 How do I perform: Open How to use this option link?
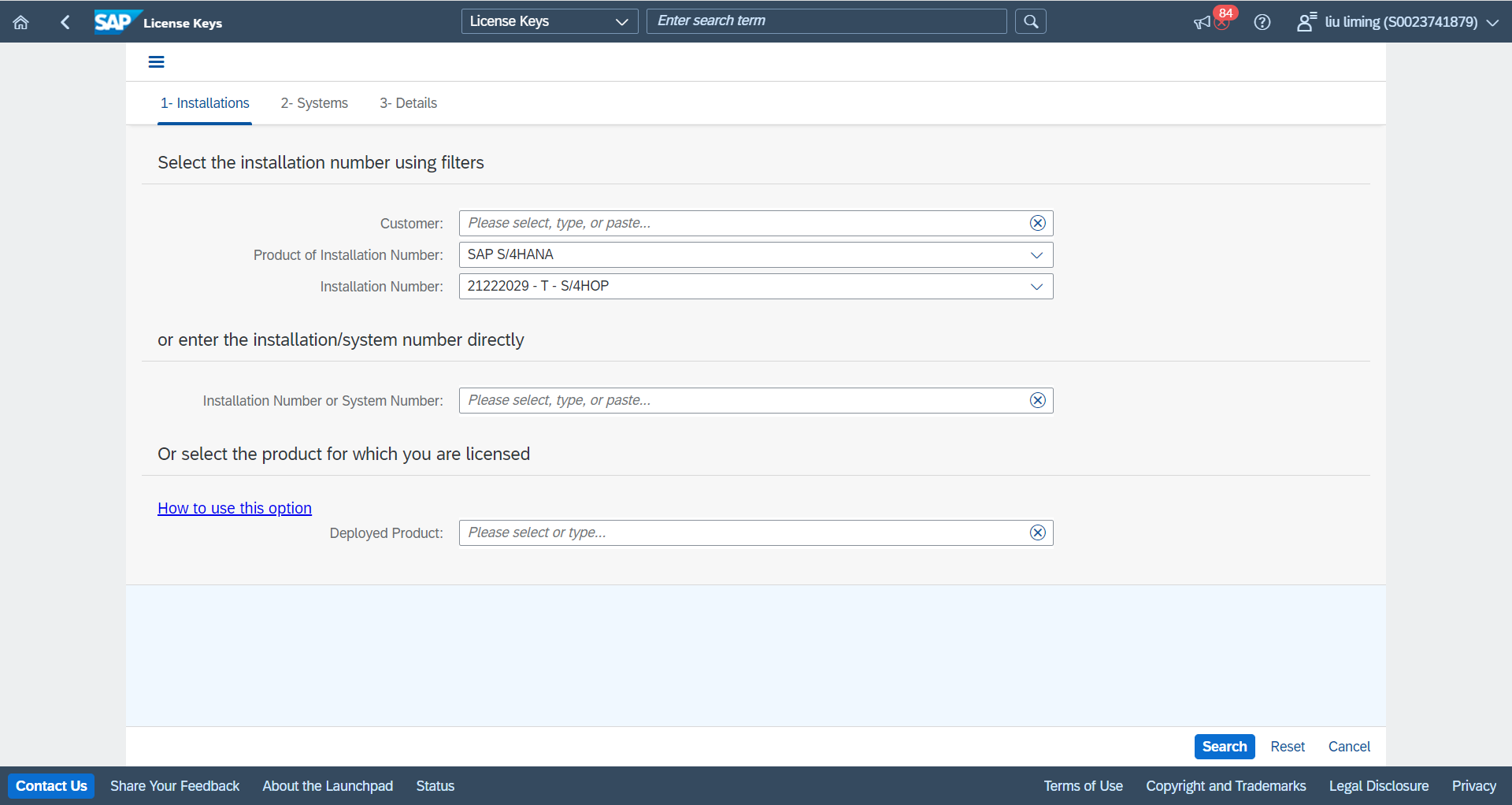pyautogui.click(x=235, y=508)
